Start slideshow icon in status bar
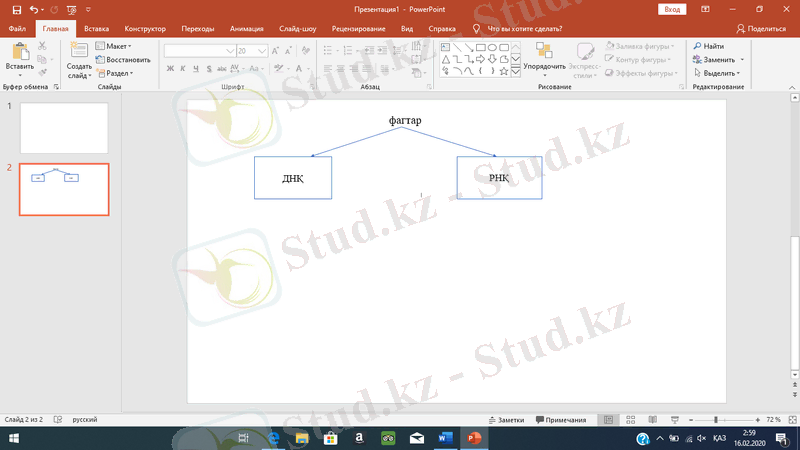Viewport: 800px width, 450px height. 674,419
